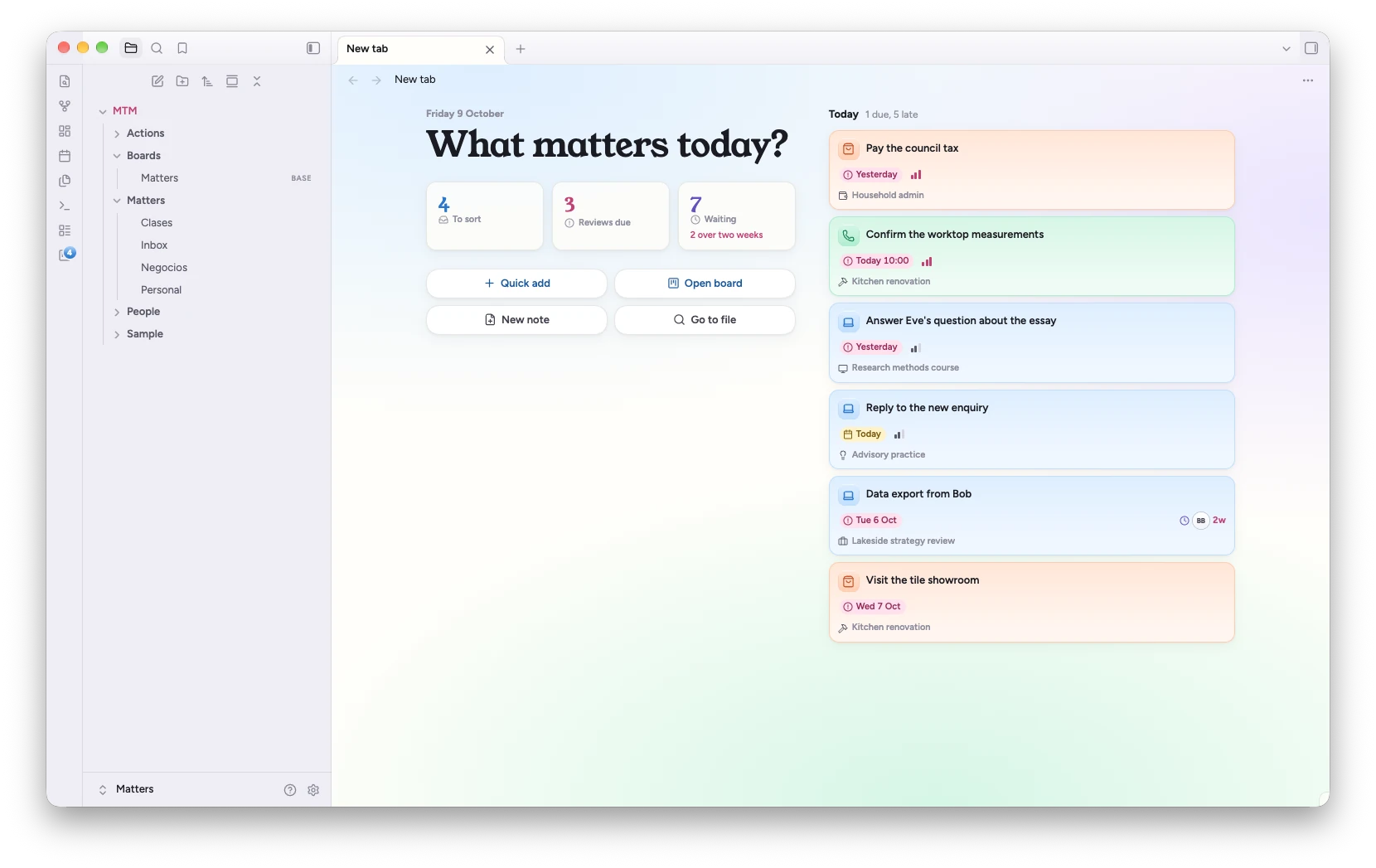This screenshot has height=868, width=1376.
Task: Click the Quick add button
Action: 516,284
